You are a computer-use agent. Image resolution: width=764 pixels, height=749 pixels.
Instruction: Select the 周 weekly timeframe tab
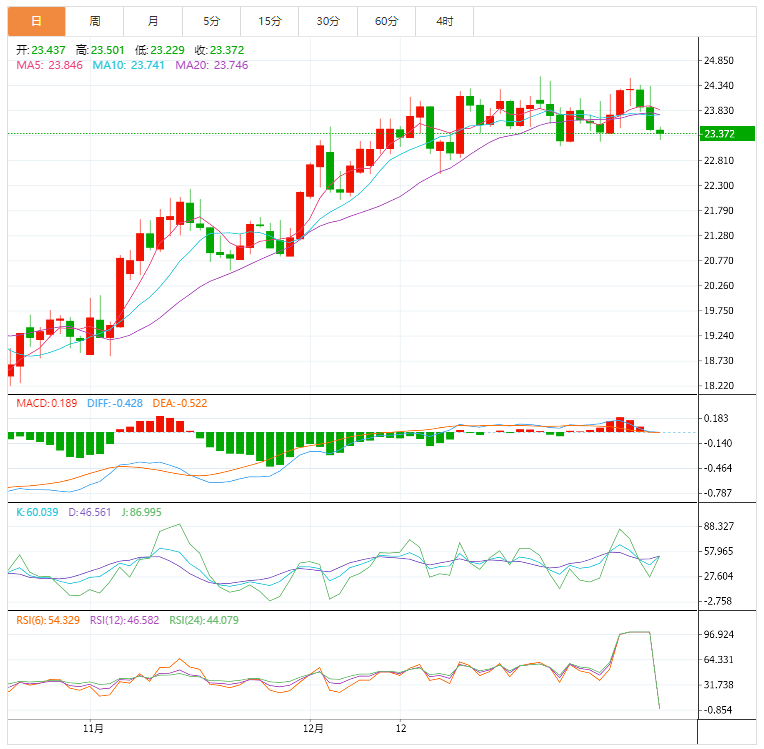click(x=95, y=21)
